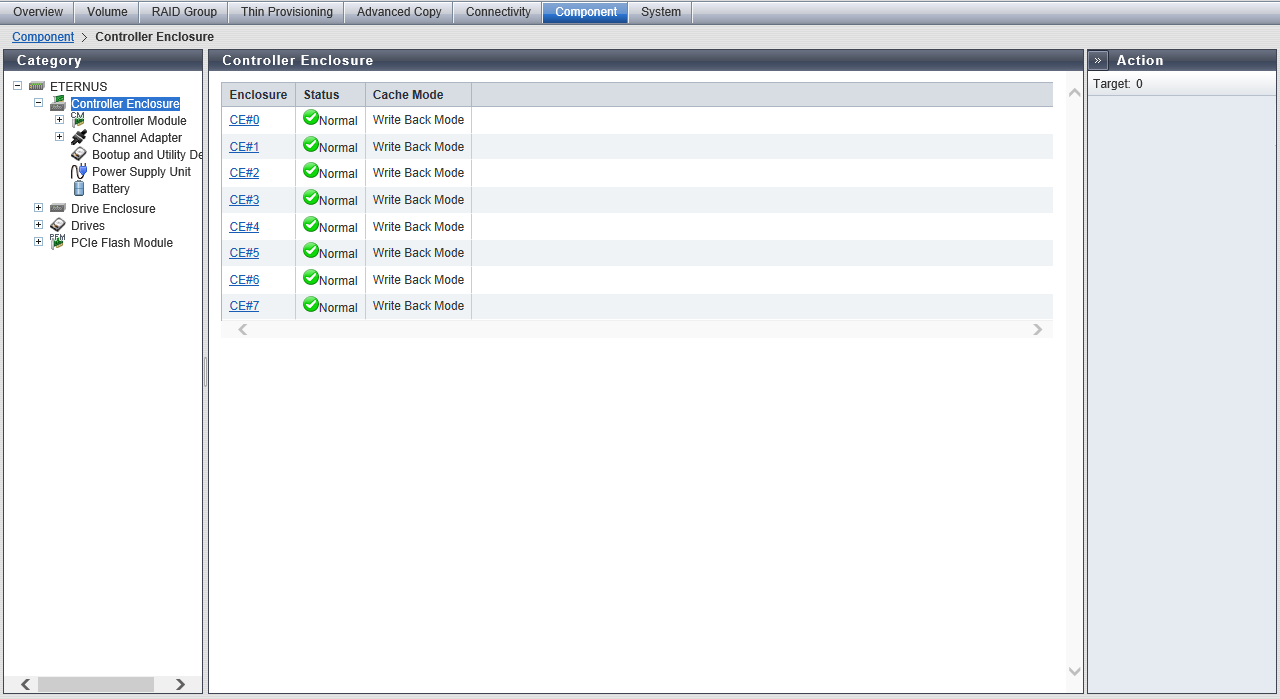This screenshot has width=1280, height=699.
Task: Switch to the RAID Group tab
Action: click(x=184, y=12)
